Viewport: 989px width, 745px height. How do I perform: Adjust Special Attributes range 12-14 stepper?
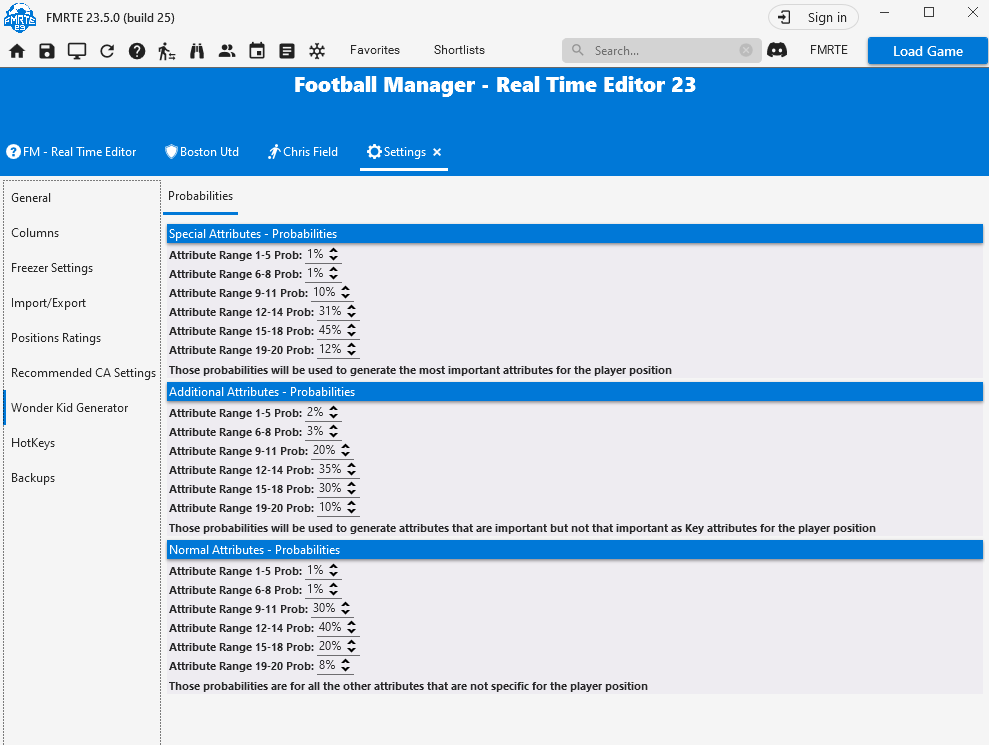tap(351, 311)
